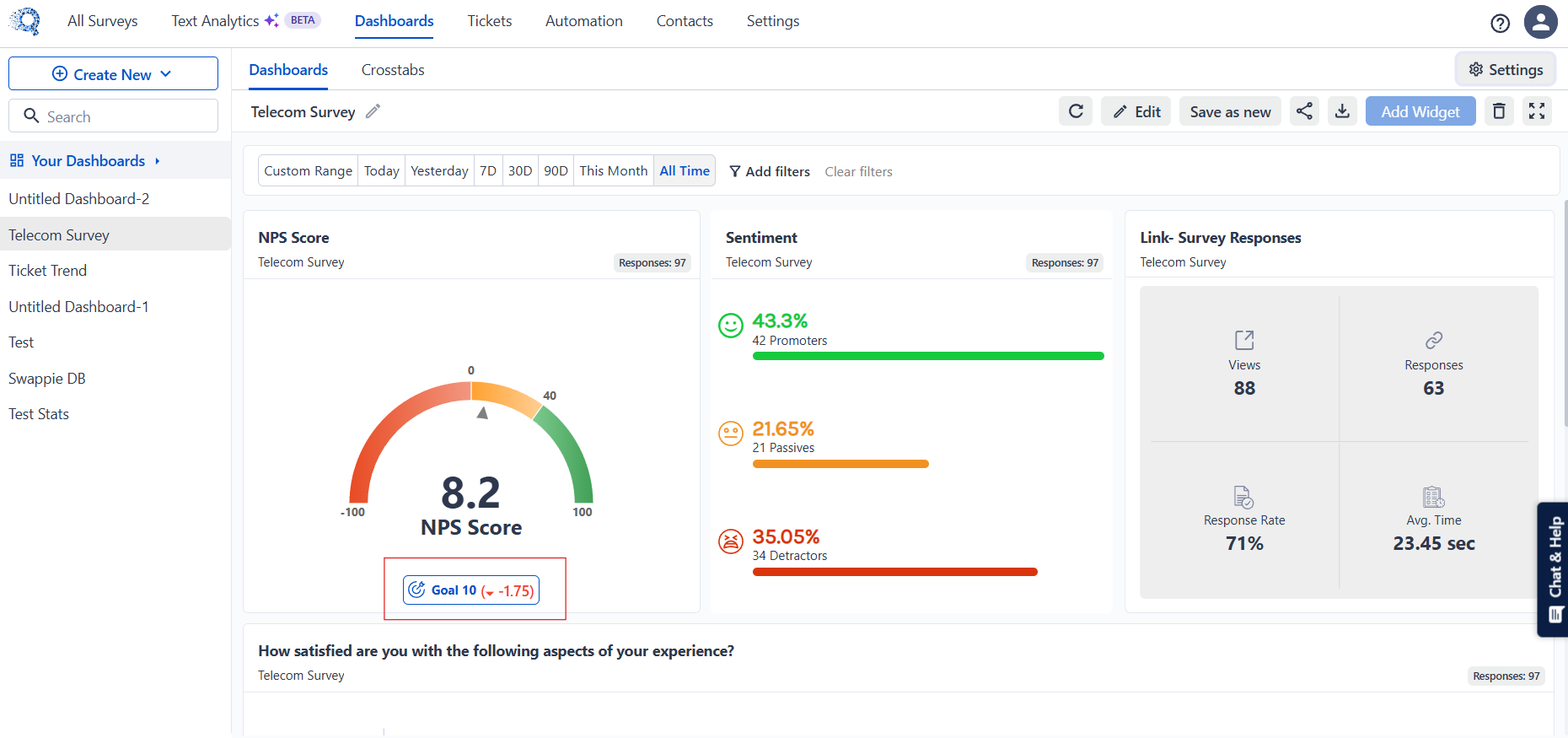Click the refresh dashboard icon
The height and width of the screenshot is (738, 1568).
[x=1076, y=111]
